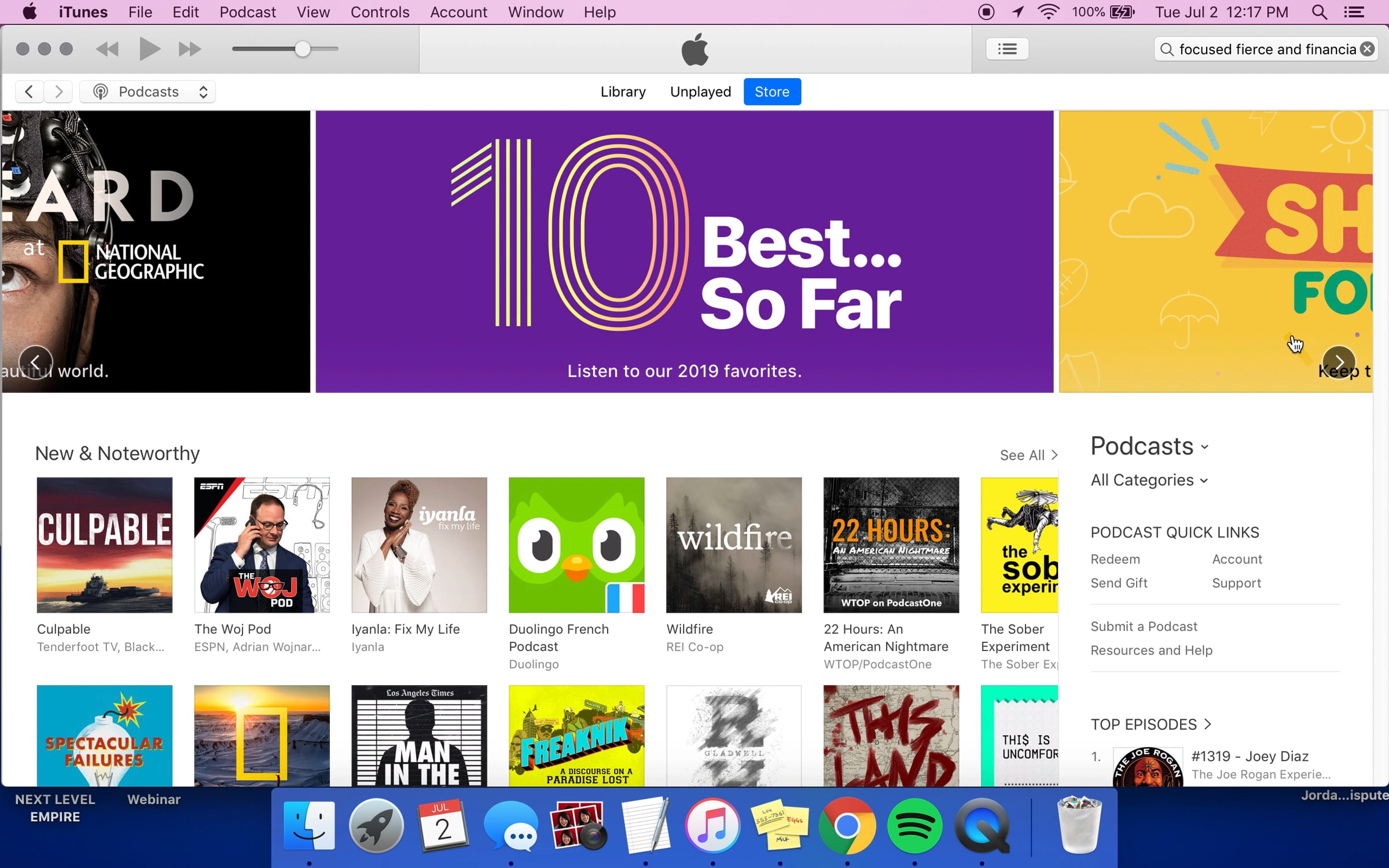Open the This Land podcast artwork
1389x868 pixels.
[892, 735]
